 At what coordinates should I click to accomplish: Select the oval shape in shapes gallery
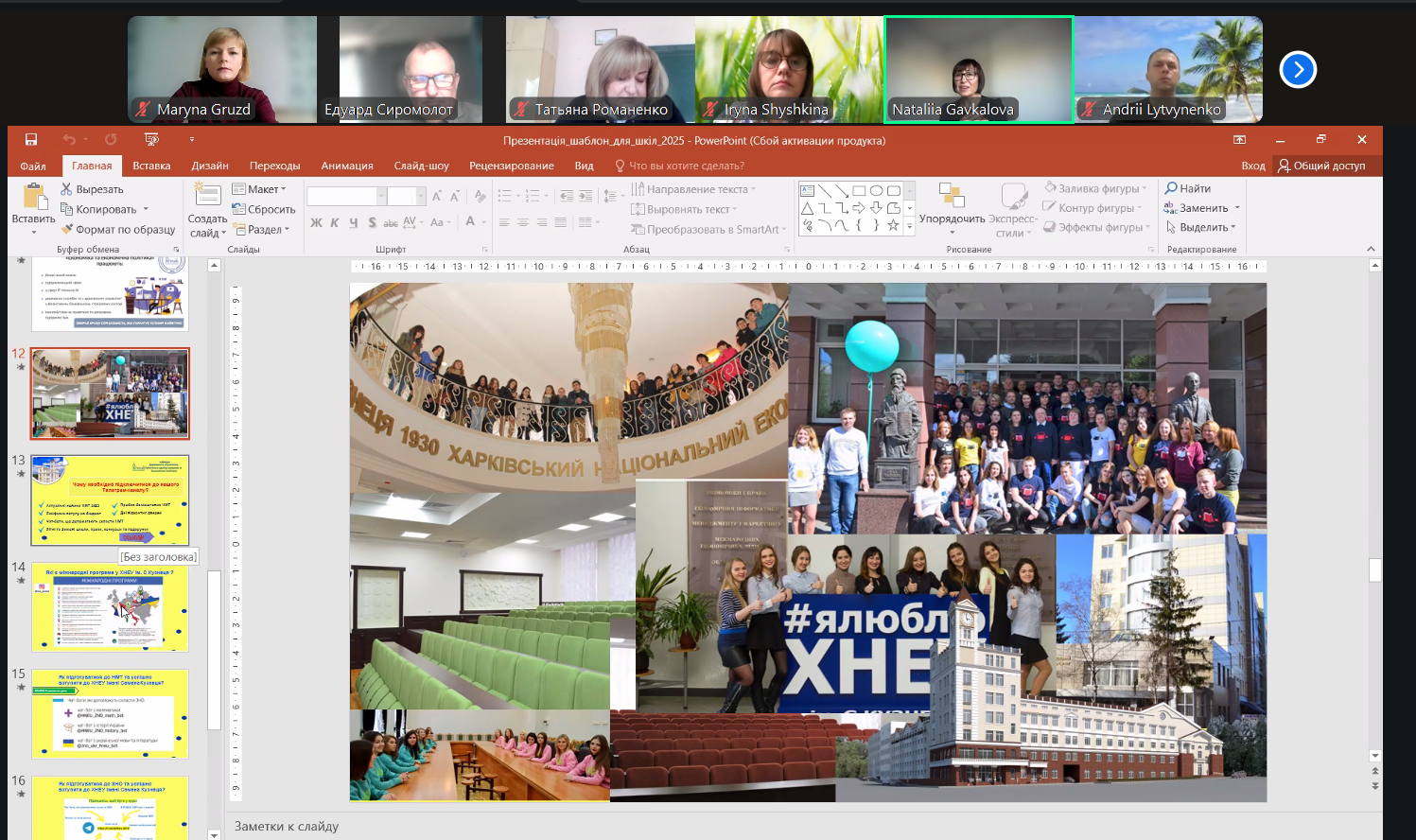pyautogui.click(x=876, y=190)
